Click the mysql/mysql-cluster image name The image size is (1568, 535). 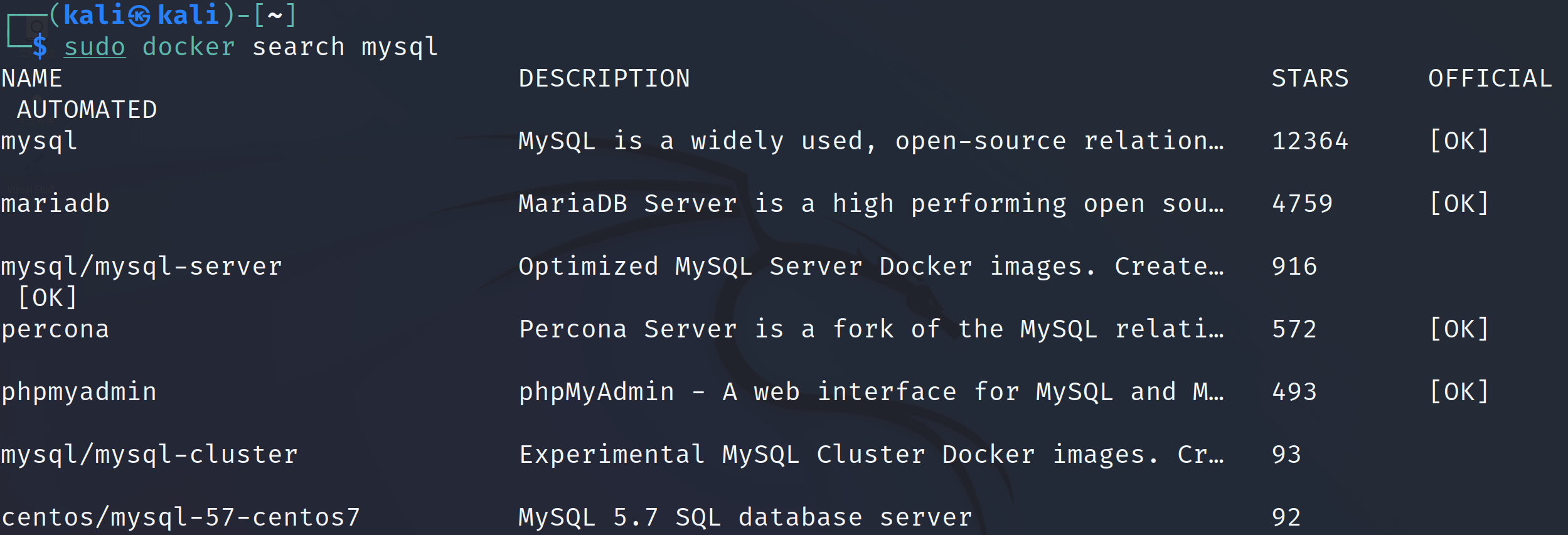149,455
